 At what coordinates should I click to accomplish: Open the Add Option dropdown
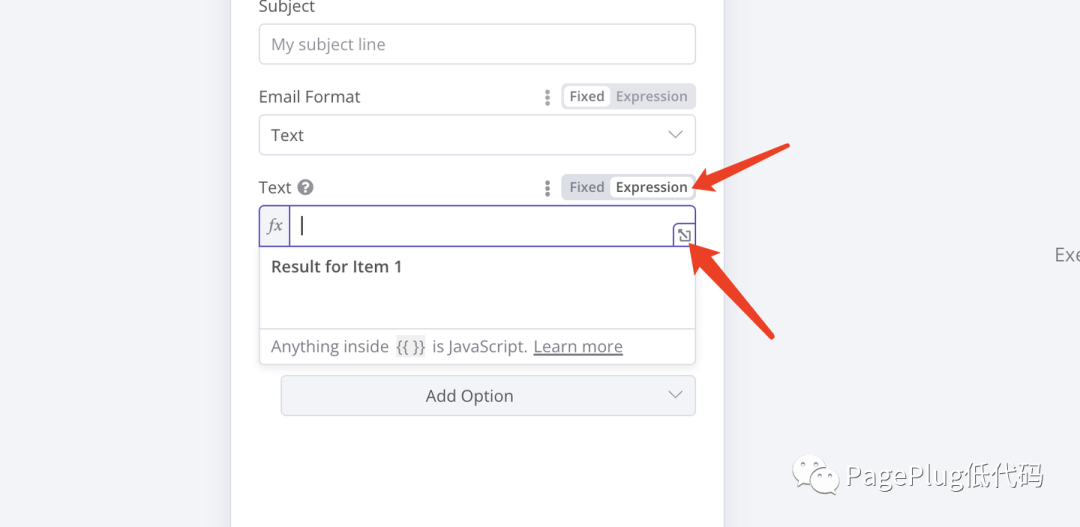point(470,396)
